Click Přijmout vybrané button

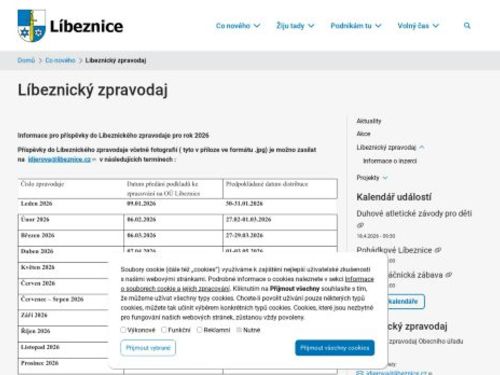pos(148,348)
